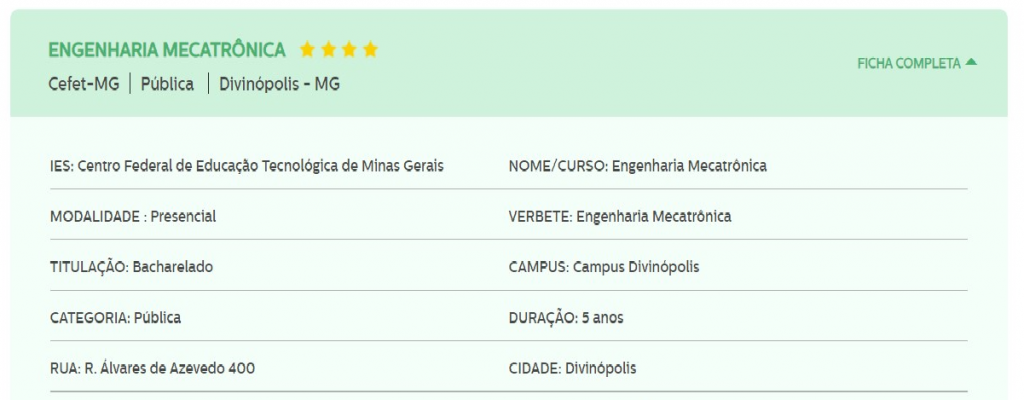Click the Divinópolis - MG location text
The image size is (1024, 400).
click(x=280, y=84)
